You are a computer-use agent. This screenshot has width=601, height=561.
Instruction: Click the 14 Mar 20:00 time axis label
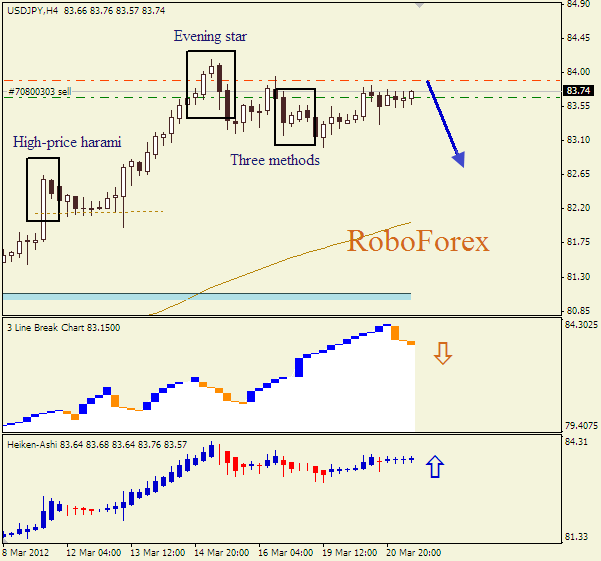pyautogui.click(x=224, y=553)
